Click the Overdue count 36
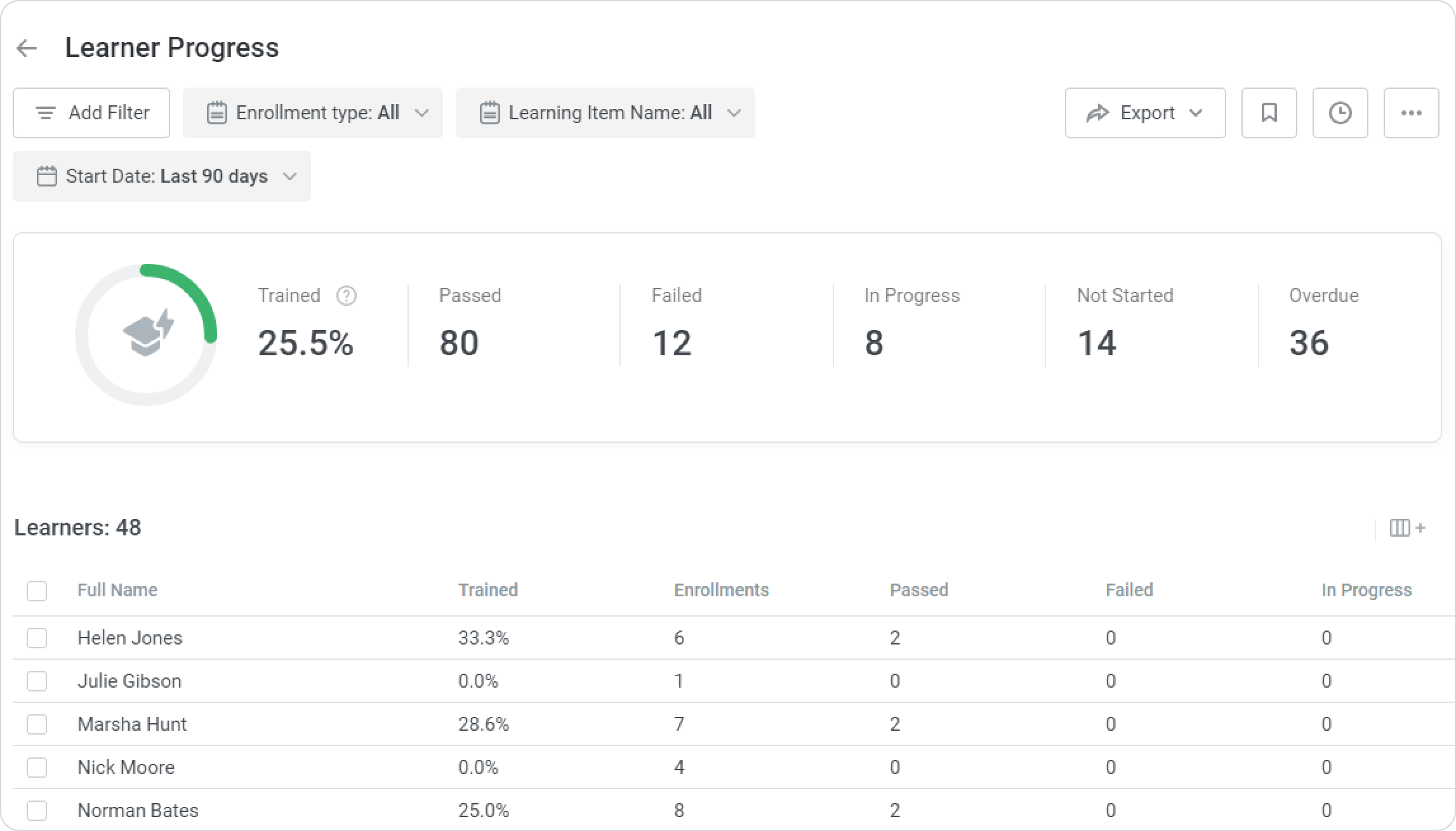This screenshot has height=831, width=1456. (x=1309, y=343)
